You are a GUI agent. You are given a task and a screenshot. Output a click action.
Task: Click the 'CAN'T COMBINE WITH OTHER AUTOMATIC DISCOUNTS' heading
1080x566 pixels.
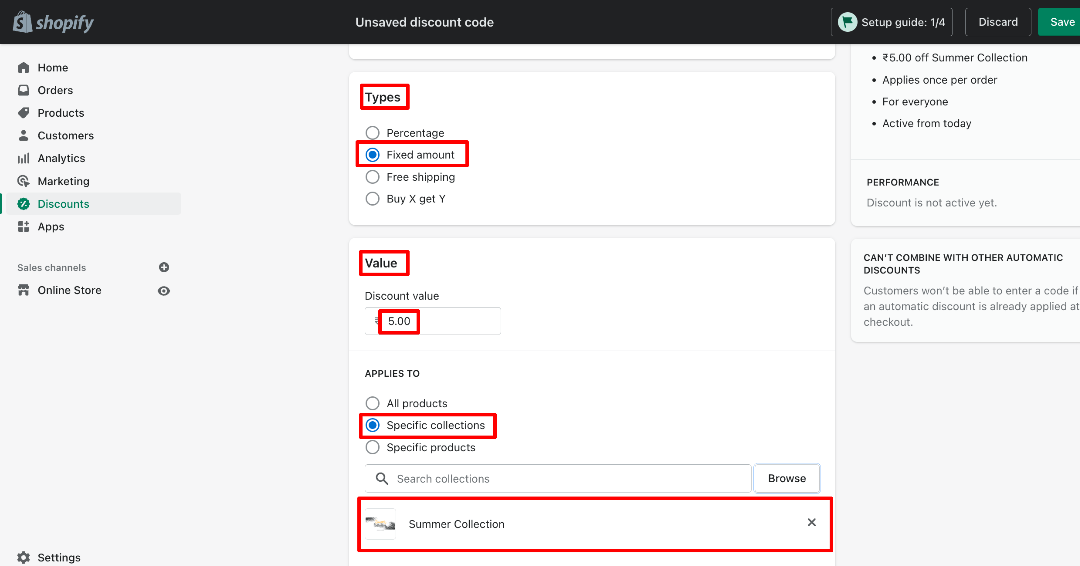click(x=963, y=264)
